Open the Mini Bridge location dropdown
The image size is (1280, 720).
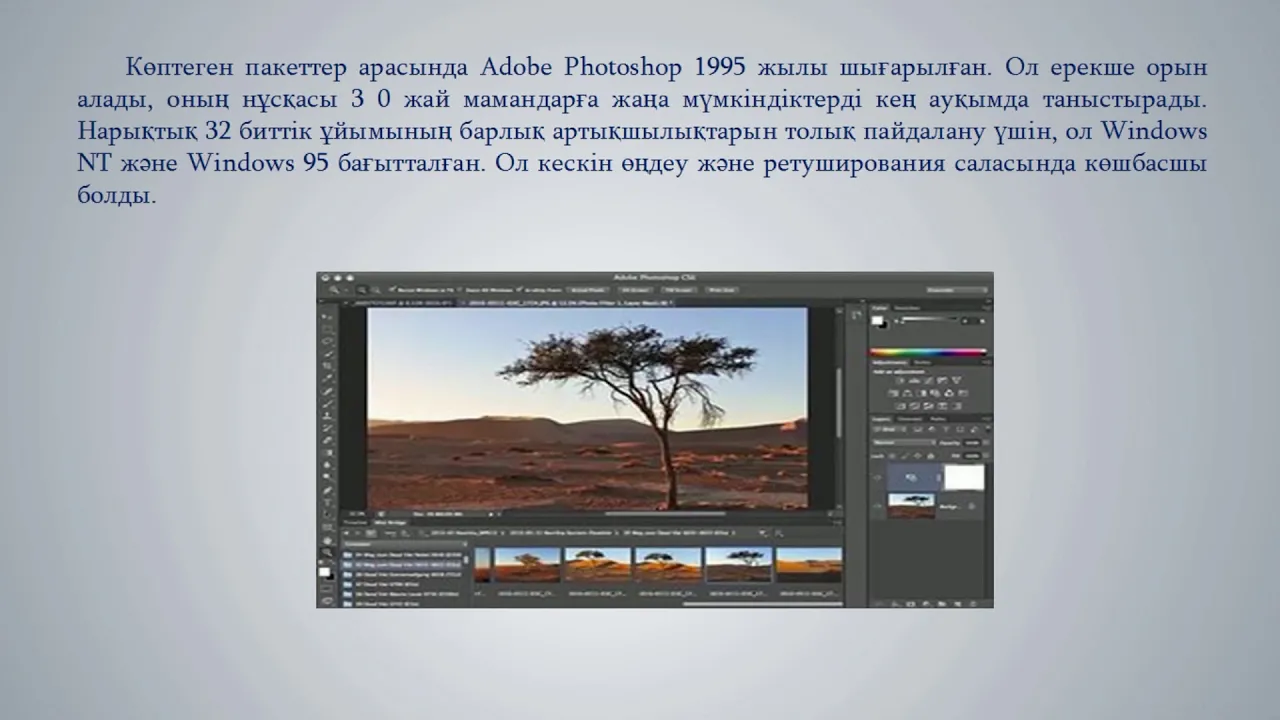[405, 544]
